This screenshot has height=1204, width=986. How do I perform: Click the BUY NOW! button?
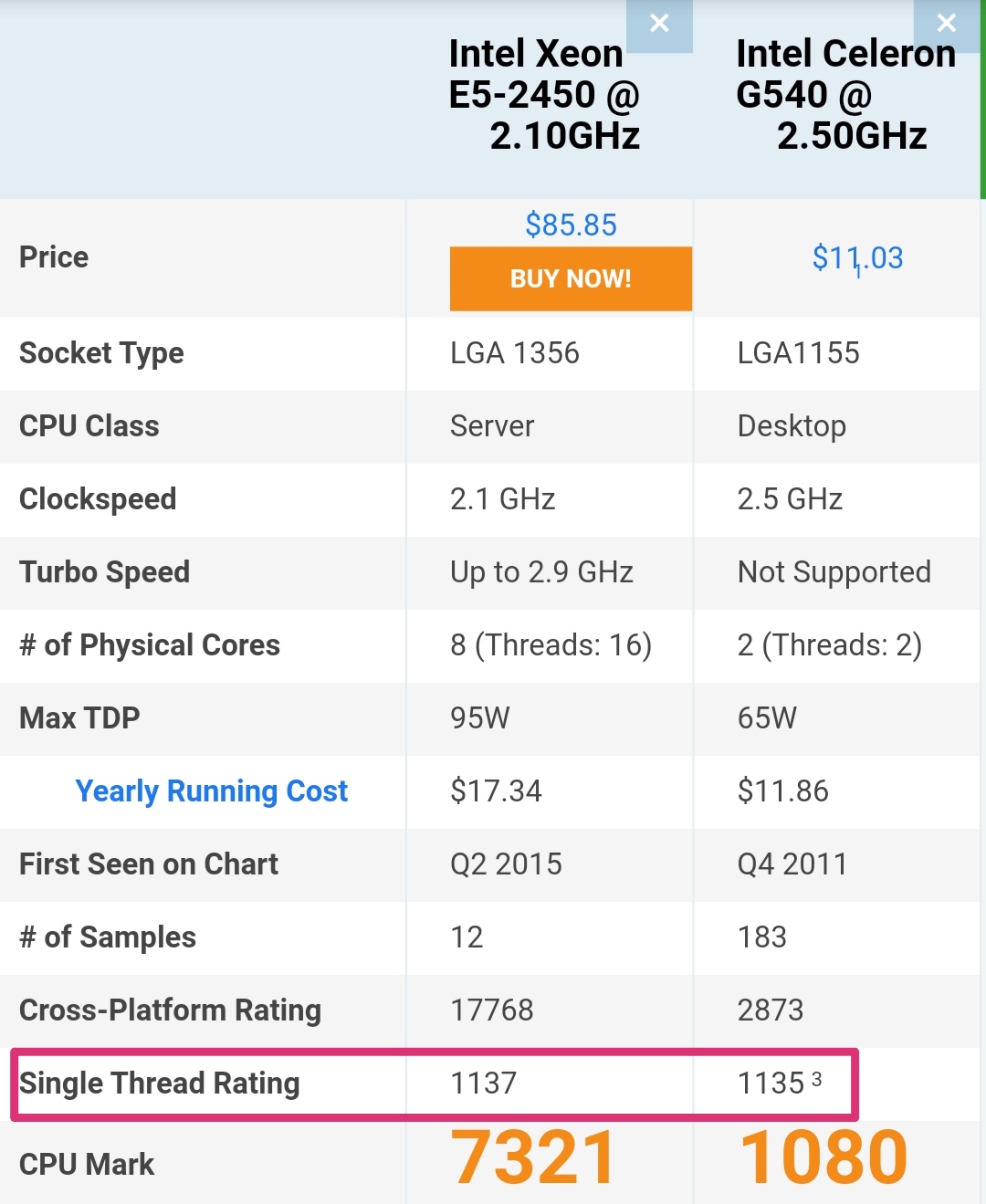click(571, 278)
